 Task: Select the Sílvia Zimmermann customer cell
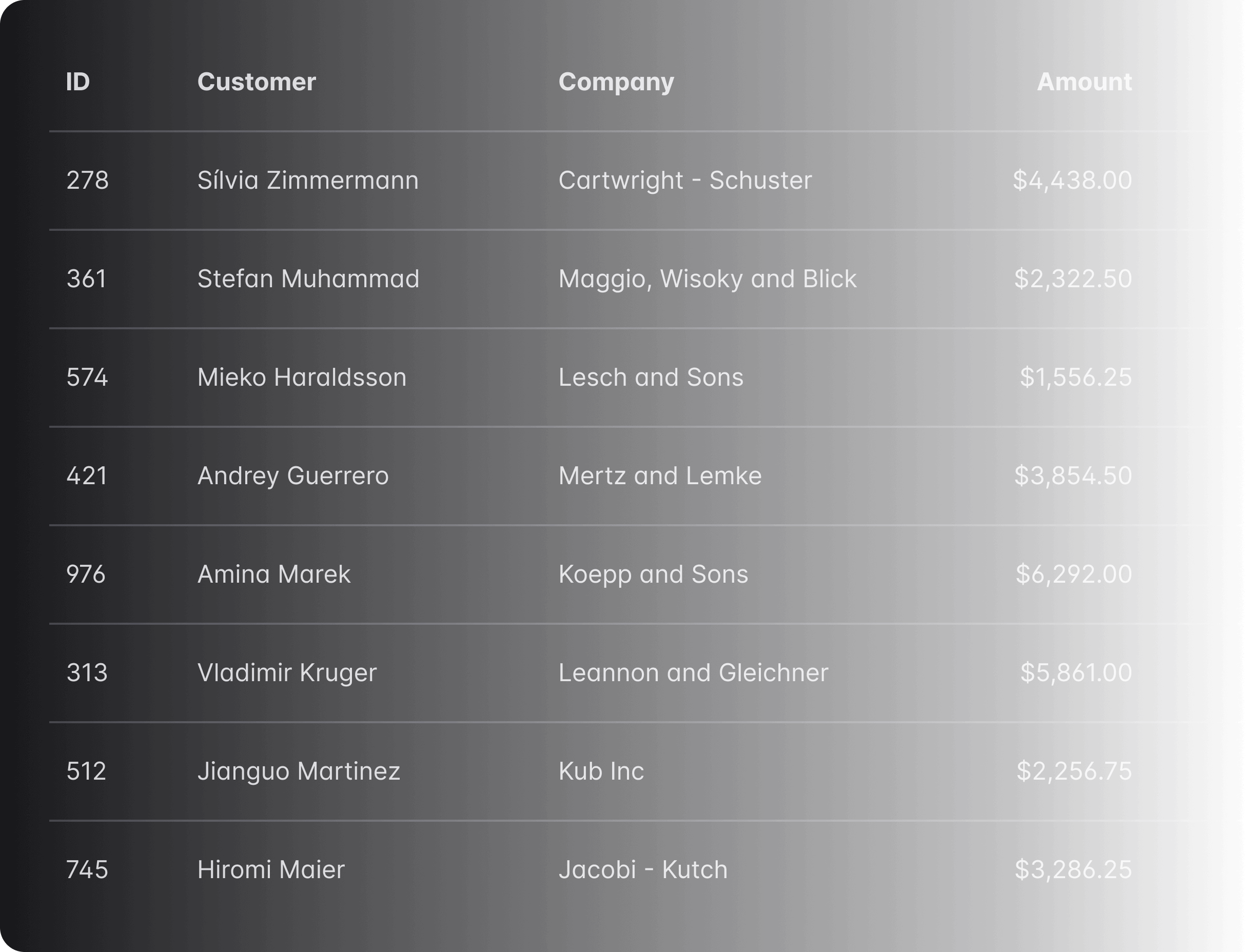point(308,181)
